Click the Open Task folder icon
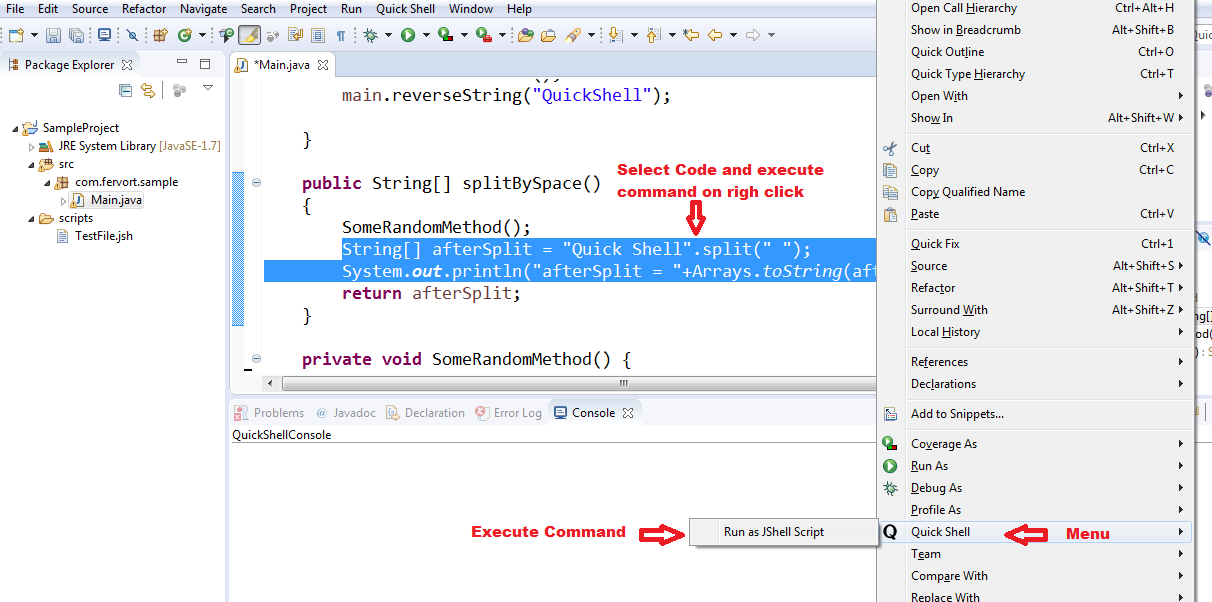1212x602 pixels. click(525, 35)
